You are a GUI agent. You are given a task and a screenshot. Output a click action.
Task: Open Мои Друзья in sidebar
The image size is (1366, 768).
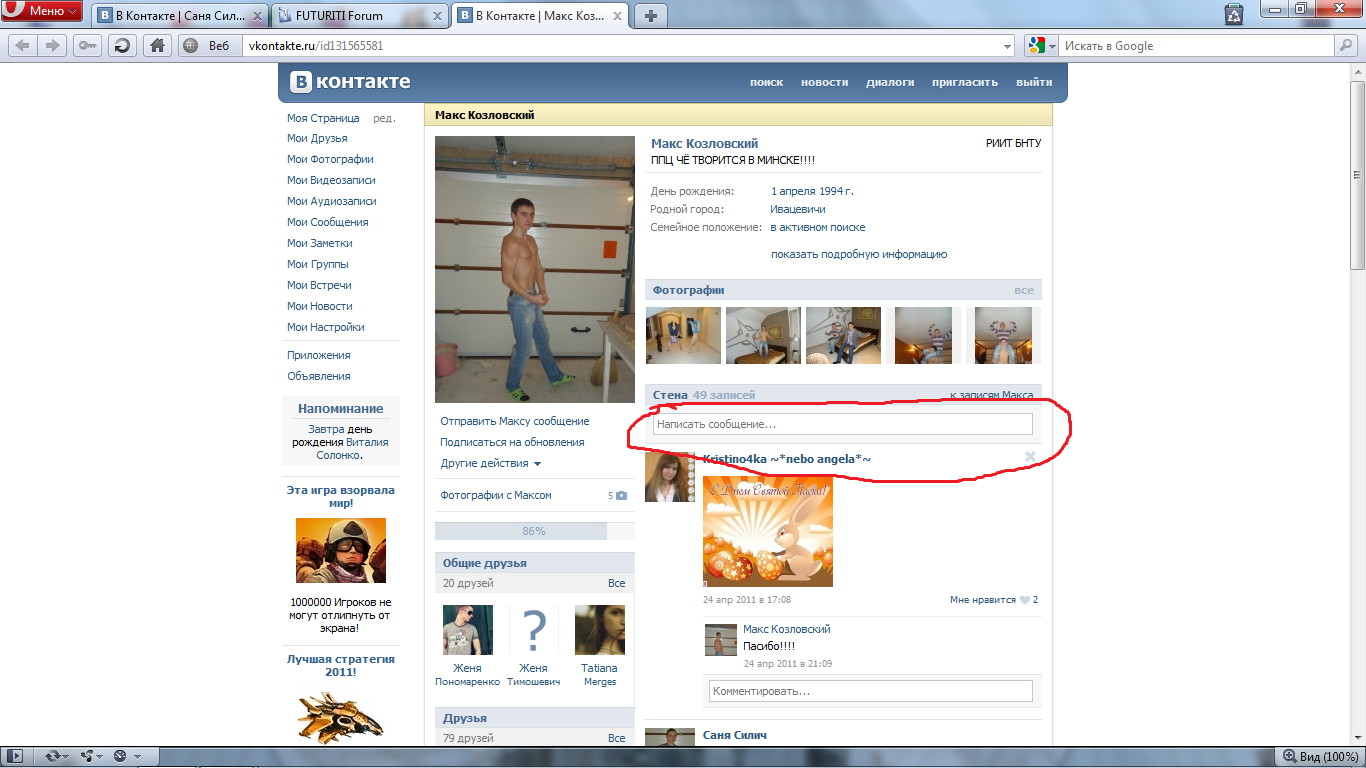[x=317, y=138]
